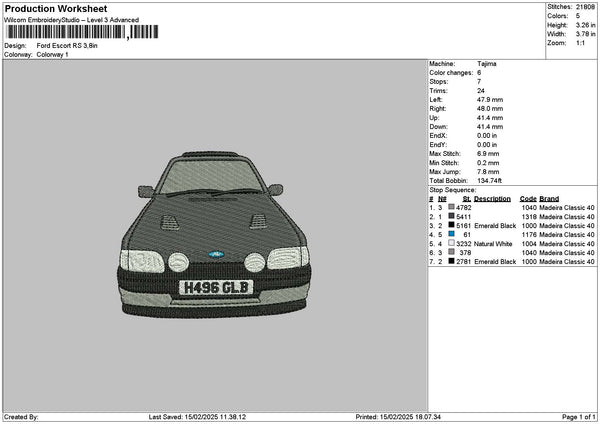Click the H496 GLB license plate

[x=216, y=288]
